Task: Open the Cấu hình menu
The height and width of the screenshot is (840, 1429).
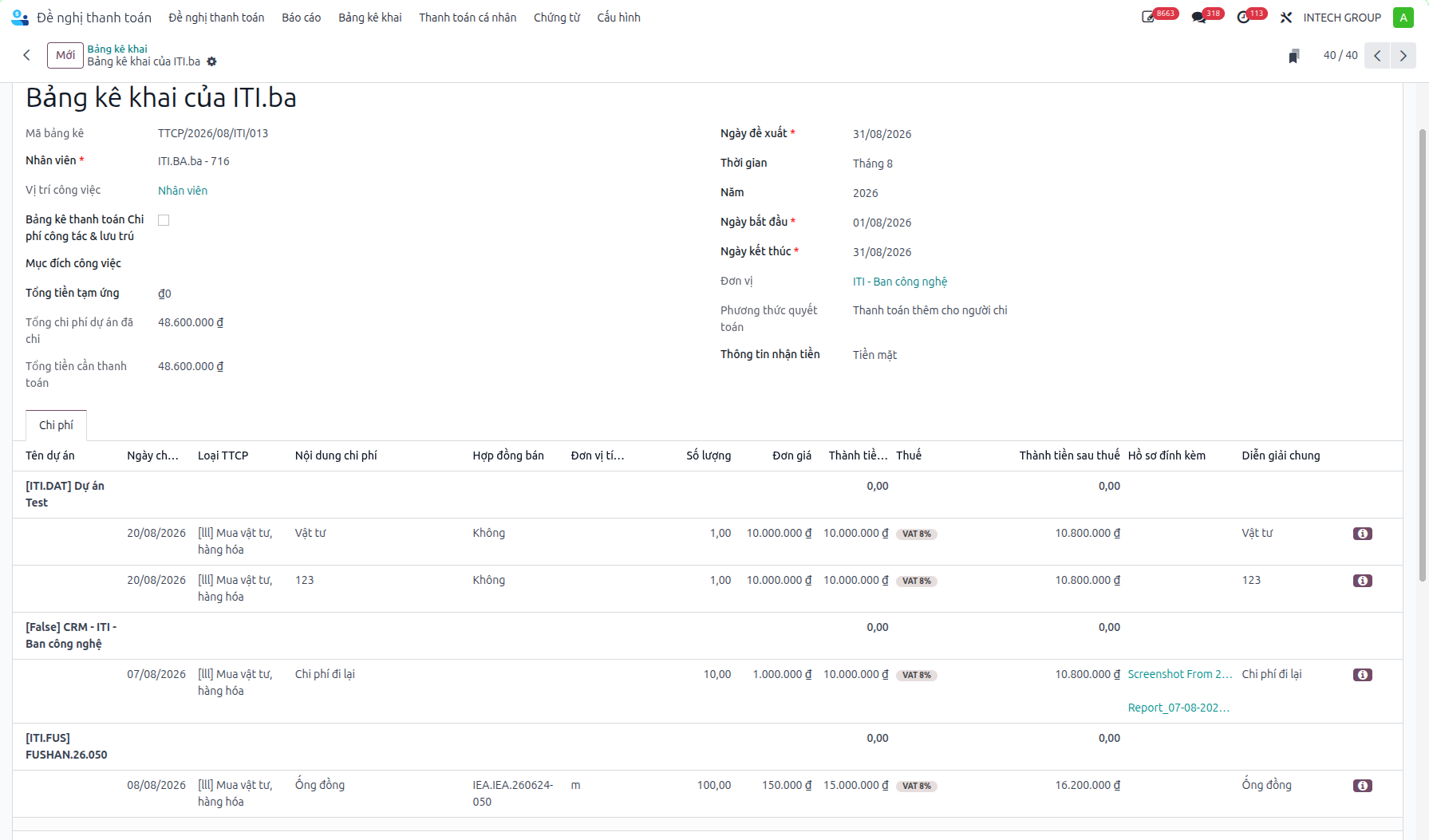Action: coord(619,18)
